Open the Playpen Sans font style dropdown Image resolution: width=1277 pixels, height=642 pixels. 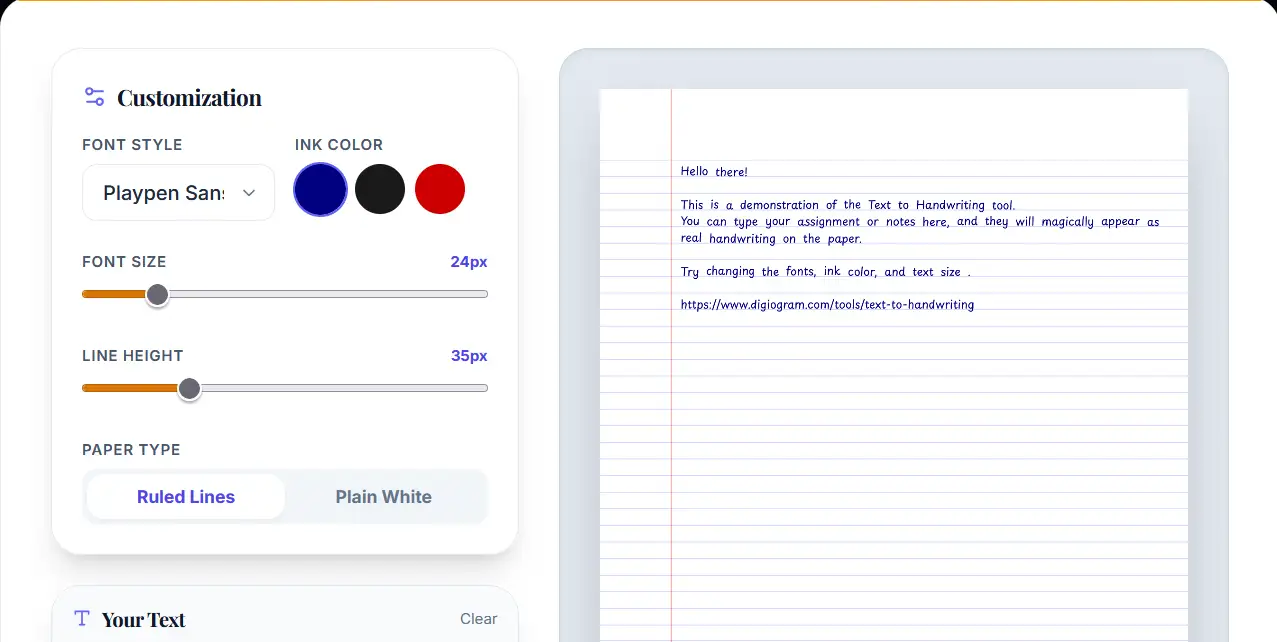pos(178,192)
